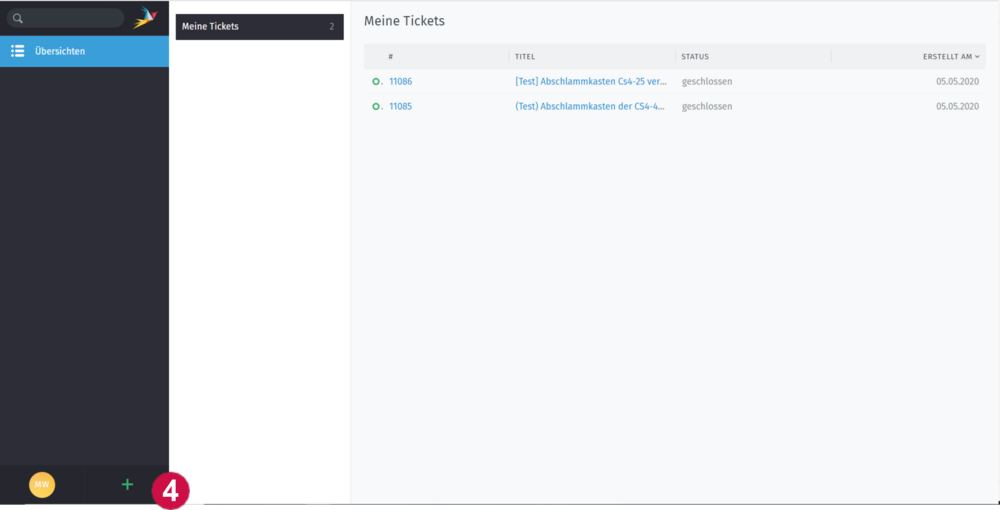
Task: Click the green status circle of ticket 11085
Action: (x=376, y=106)
